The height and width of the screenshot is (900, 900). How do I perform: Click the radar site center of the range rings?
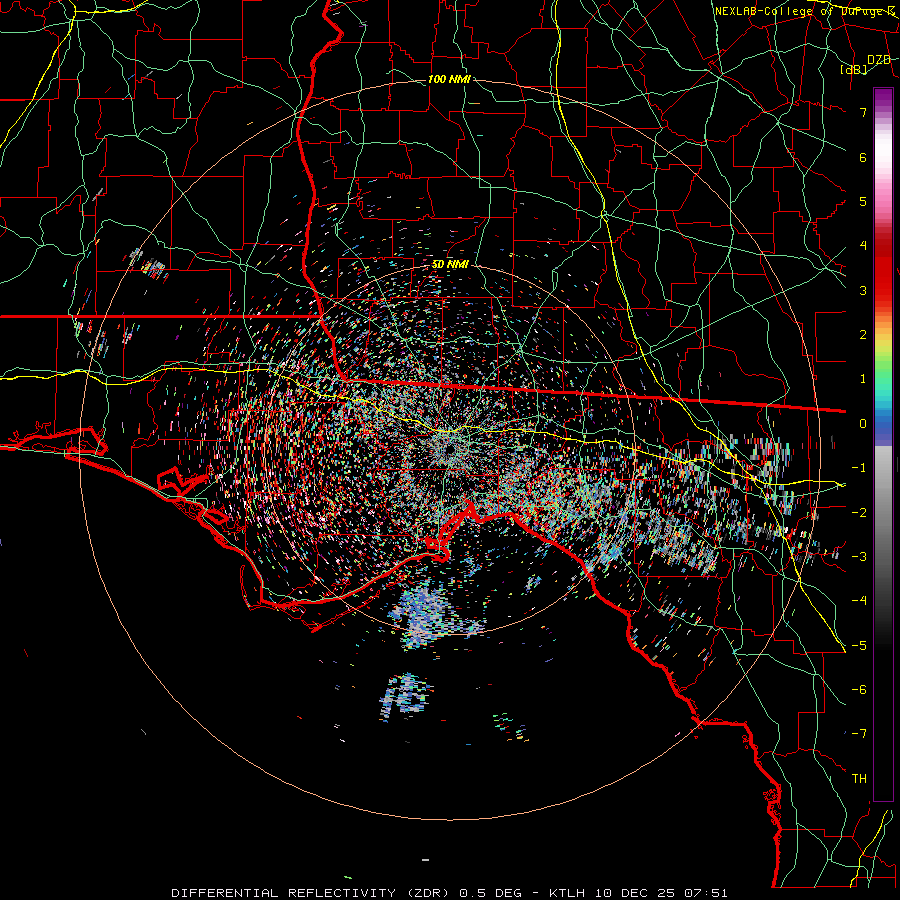[449, 449]
